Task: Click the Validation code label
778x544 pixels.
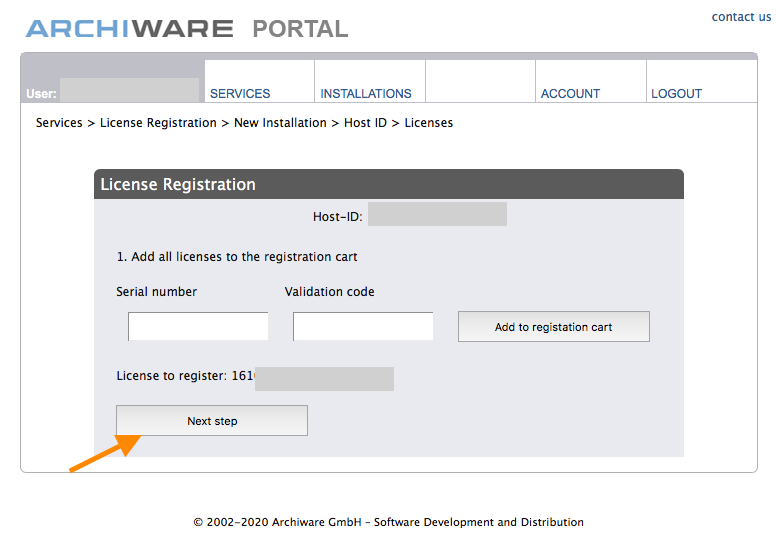Action: click(x=329, y=292)
